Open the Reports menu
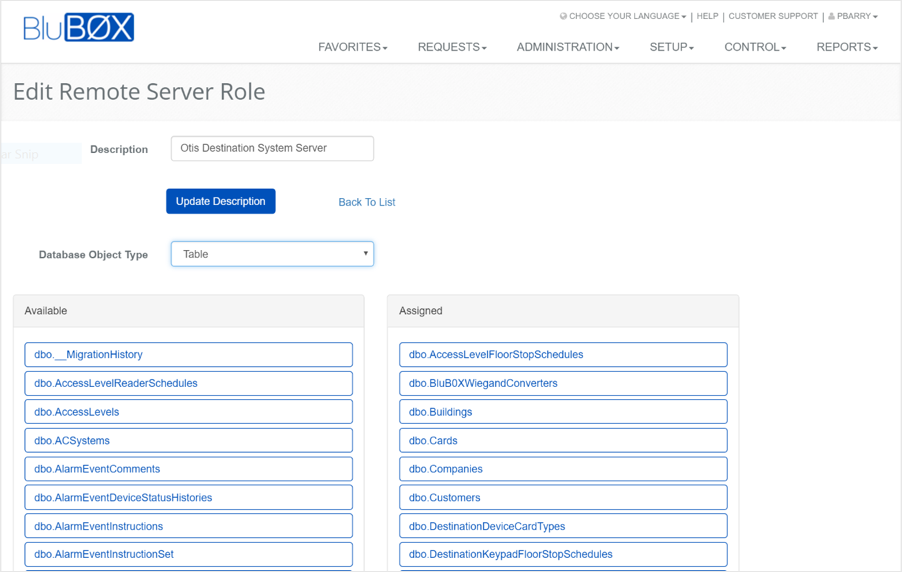The height and width of the screenshot is (572, 902). click(x=846, y=47)
